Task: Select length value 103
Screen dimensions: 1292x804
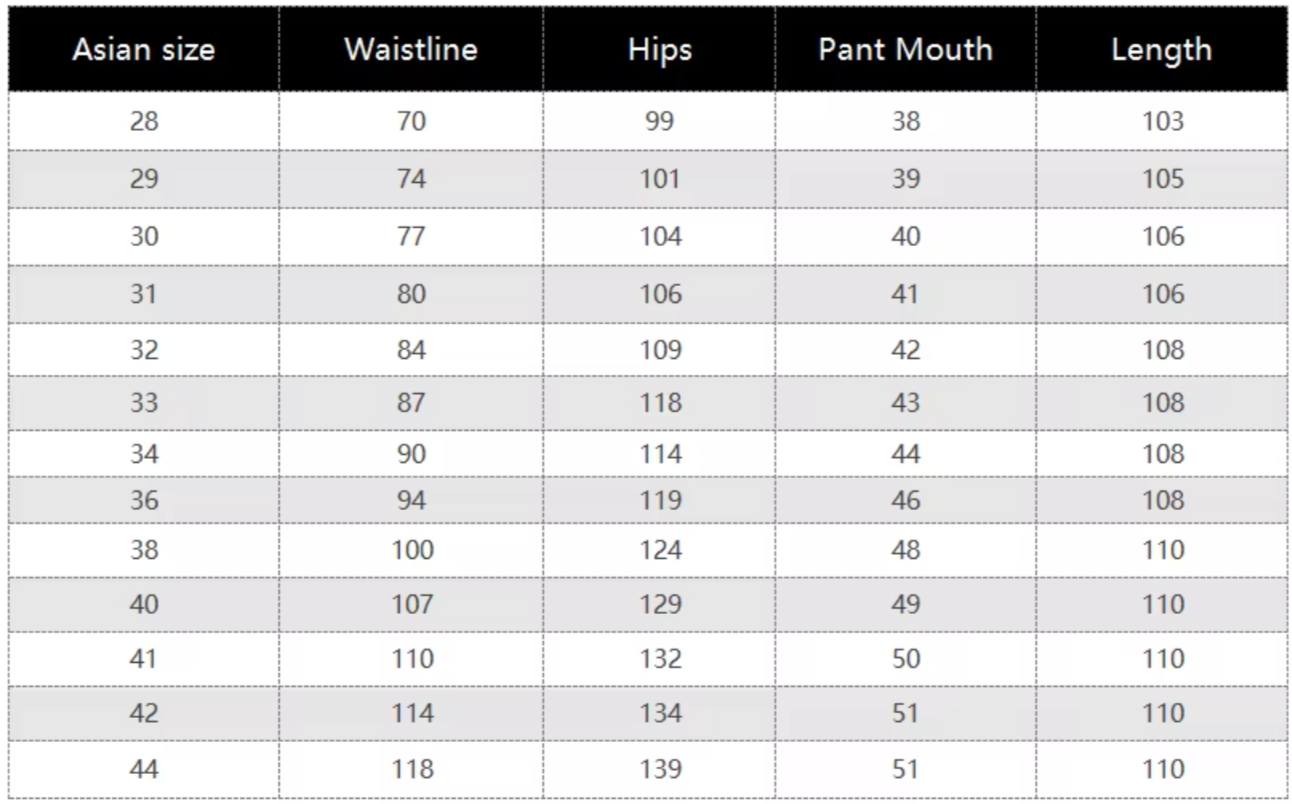Action: pos(1162,121)
